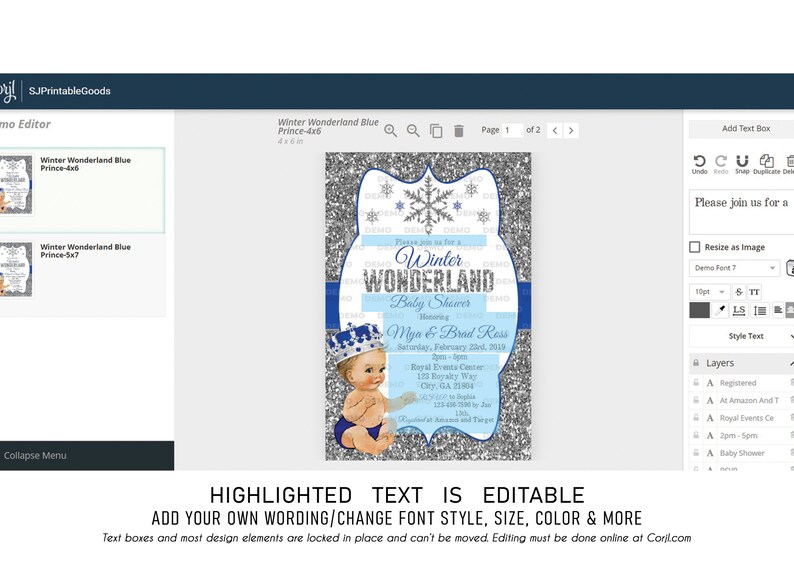Image resolution: width=794 pixels, height=567 pixels.
Task: Select the At Amazon And T layer
Action: point(749,400)
